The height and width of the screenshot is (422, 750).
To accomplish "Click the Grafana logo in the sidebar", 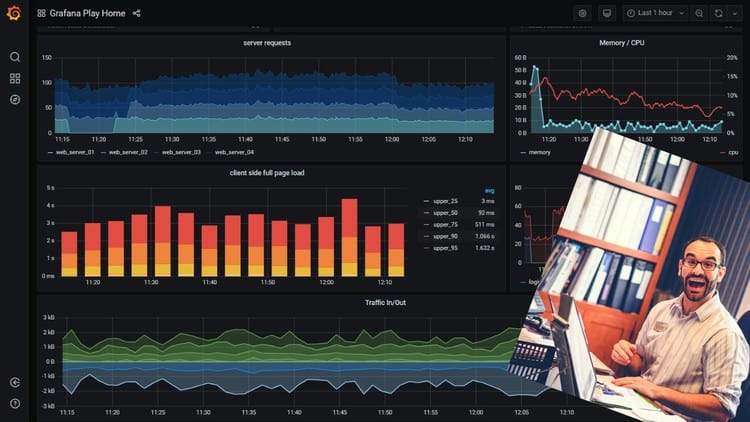I will 14,14.
